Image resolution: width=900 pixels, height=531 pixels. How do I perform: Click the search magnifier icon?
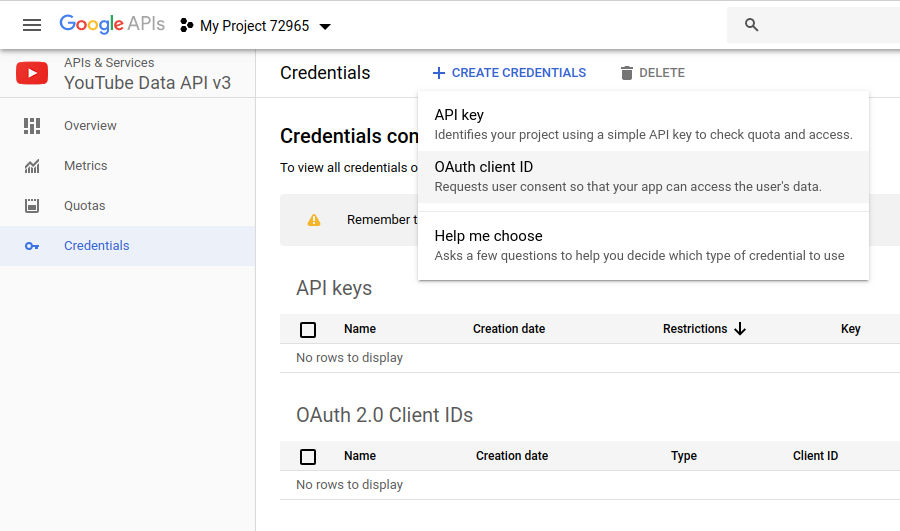tap(751, 25)
